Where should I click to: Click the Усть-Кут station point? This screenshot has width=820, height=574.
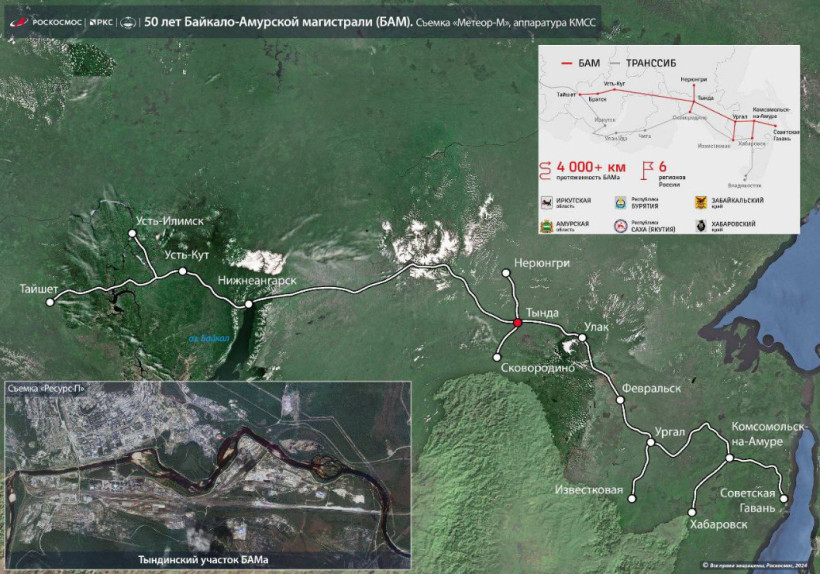[182, 271]
